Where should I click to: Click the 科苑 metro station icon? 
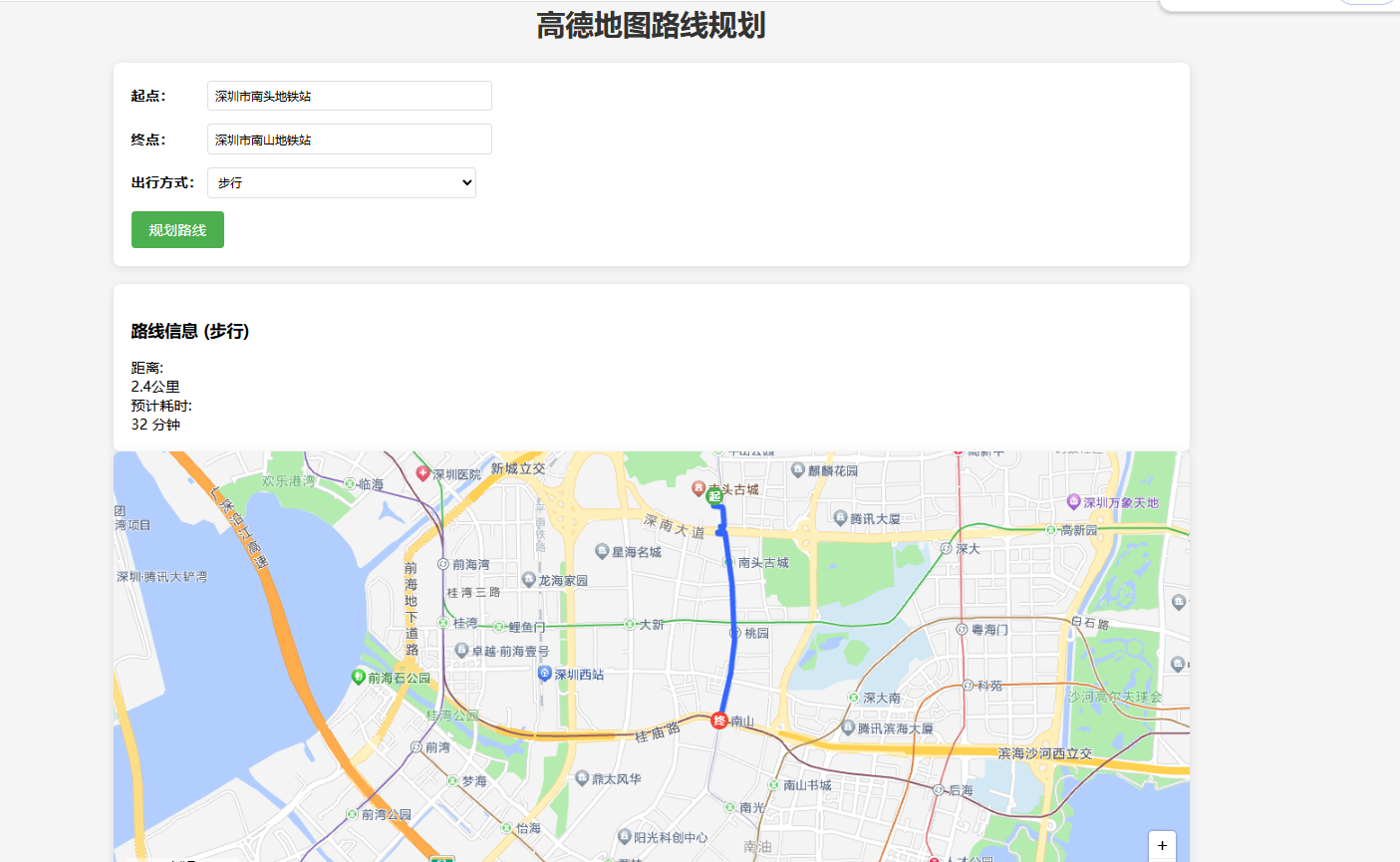[x=968, y=685]
